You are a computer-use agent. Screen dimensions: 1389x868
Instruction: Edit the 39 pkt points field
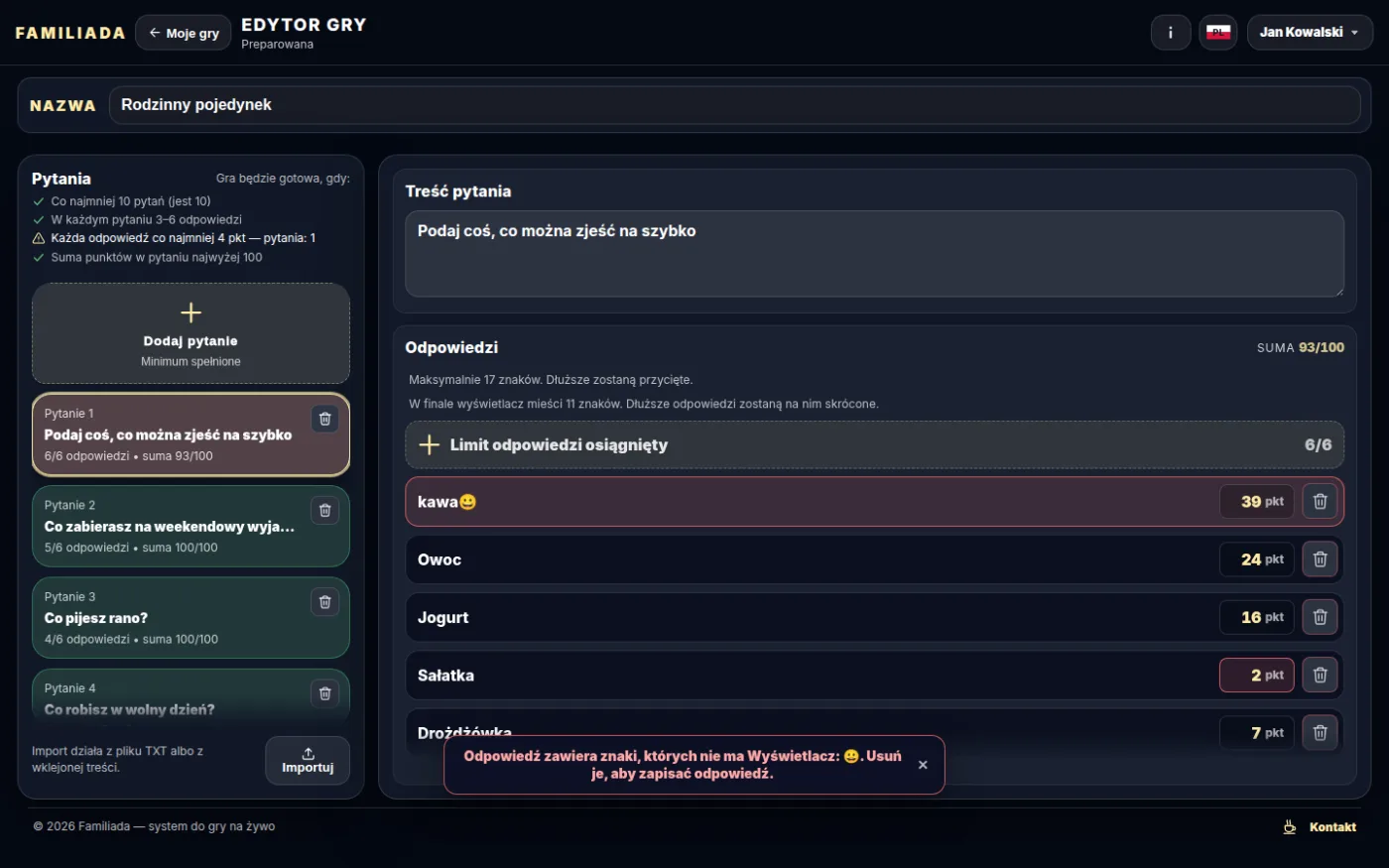pos(1257,502)
